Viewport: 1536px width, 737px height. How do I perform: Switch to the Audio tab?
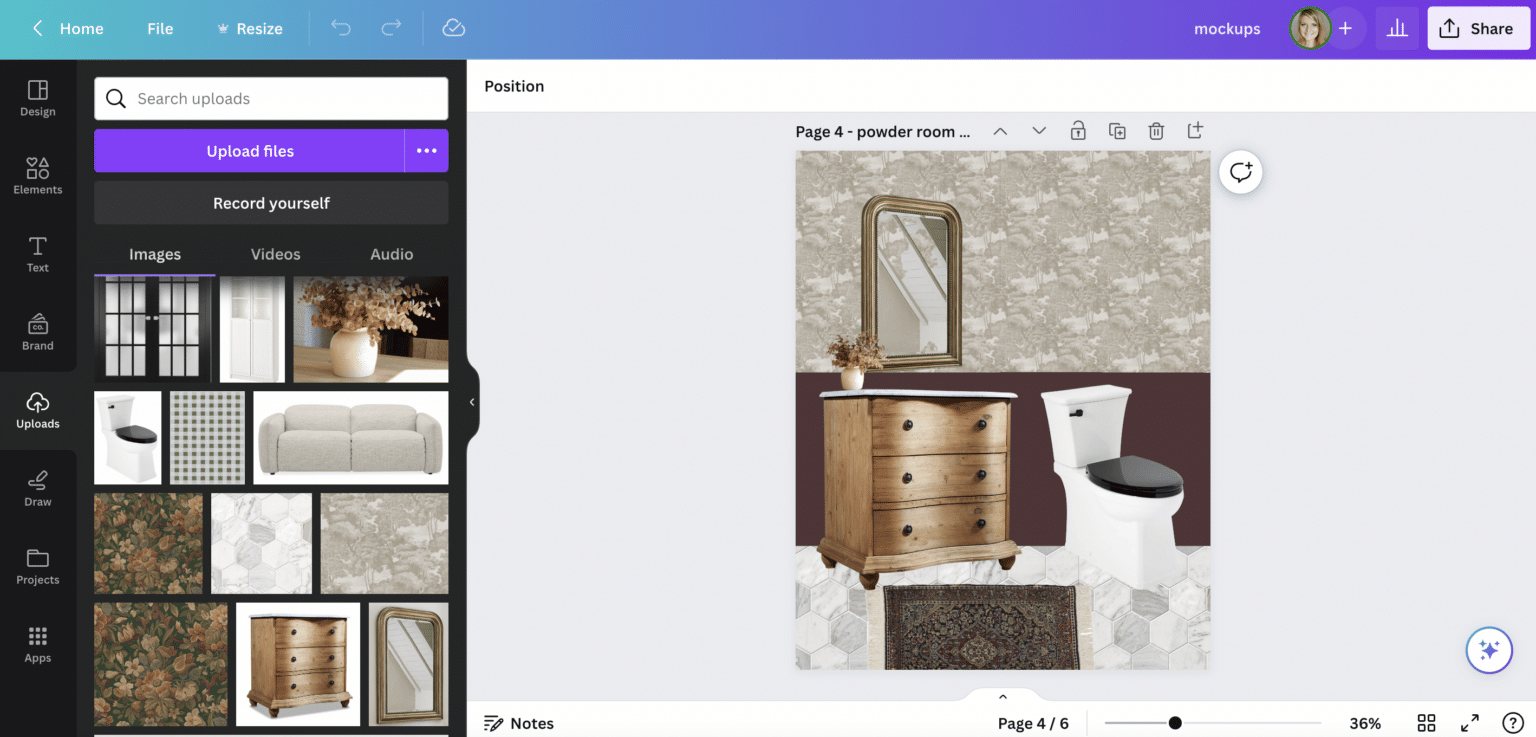pos(392,254)
